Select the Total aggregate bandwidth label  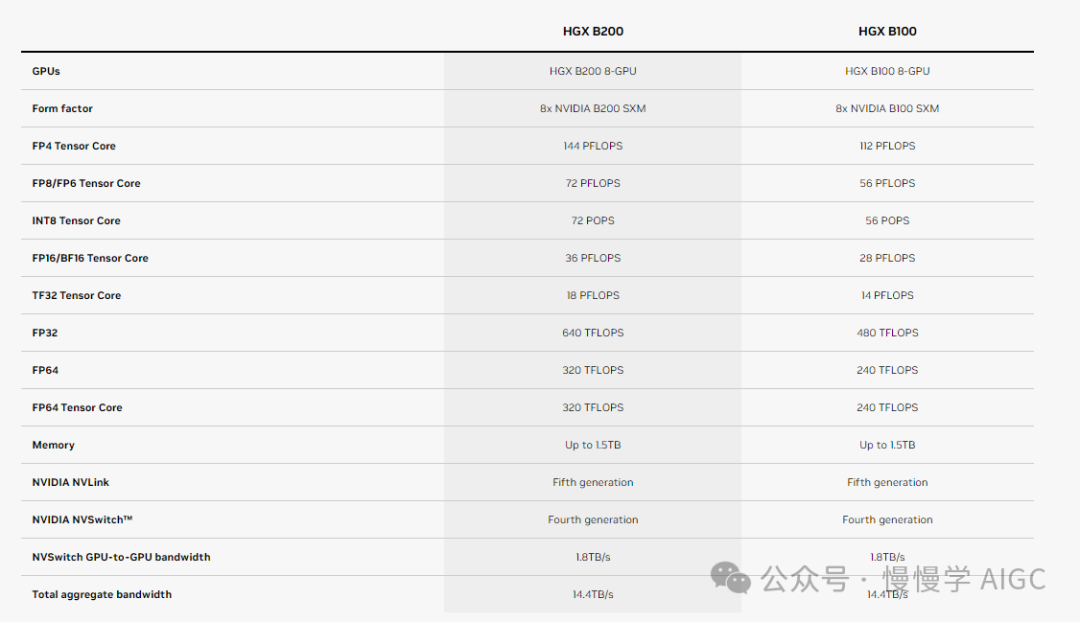pos(102,594)
